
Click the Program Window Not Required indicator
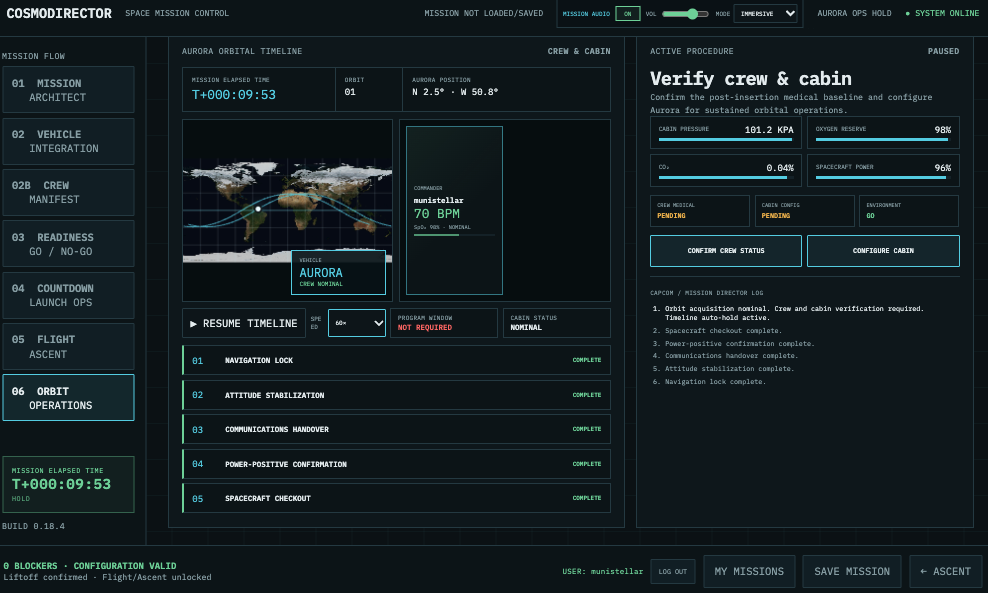tap(444, 323)
